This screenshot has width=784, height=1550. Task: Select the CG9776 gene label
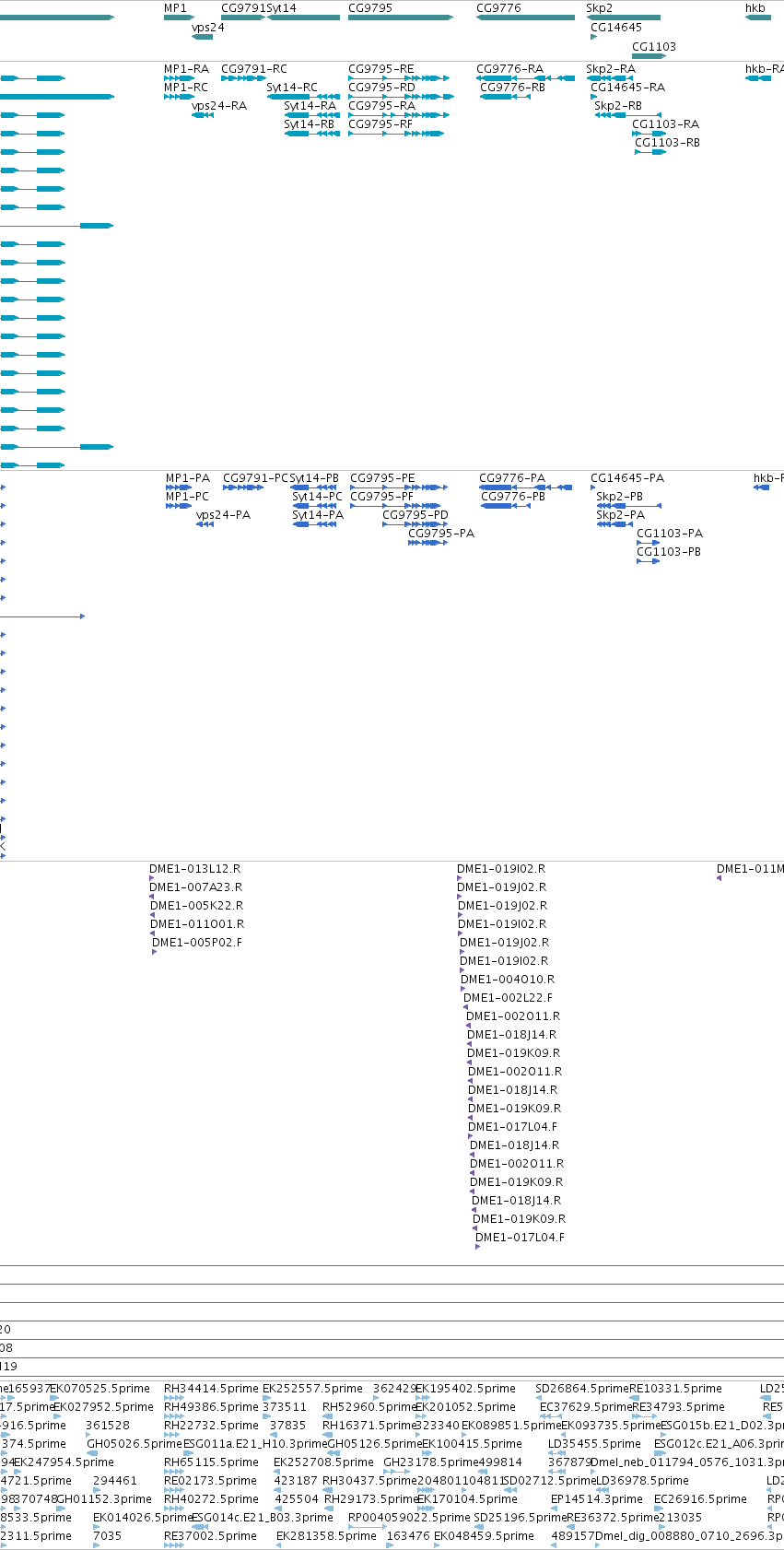tap(498, 8)
